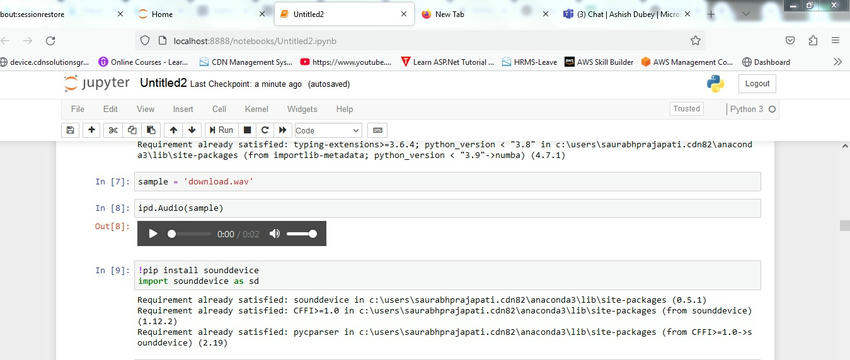Open the CDN Management Sys bookmark
Screen dimensions: 850x360
pyautogui.click(x=246, y=62)
